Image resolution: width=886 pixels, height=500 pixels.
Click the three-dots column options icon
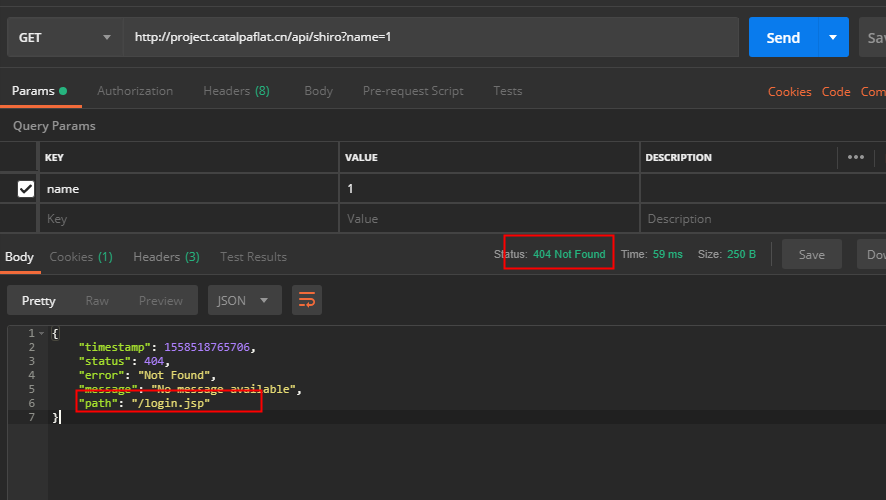[855, 157]
